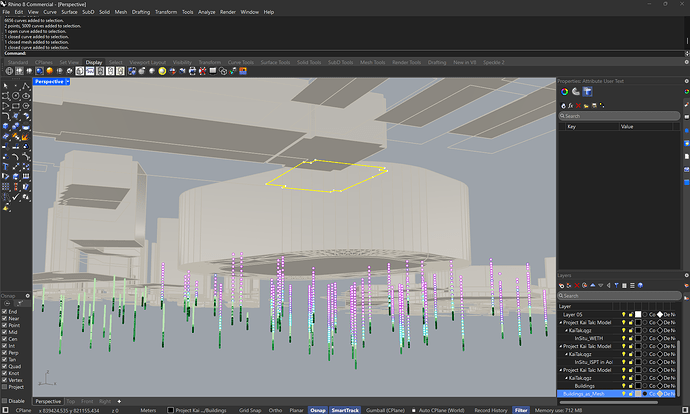Toggle the End osnap checkbox
Screen dimensions: 690x414
(x=4, y=311)
